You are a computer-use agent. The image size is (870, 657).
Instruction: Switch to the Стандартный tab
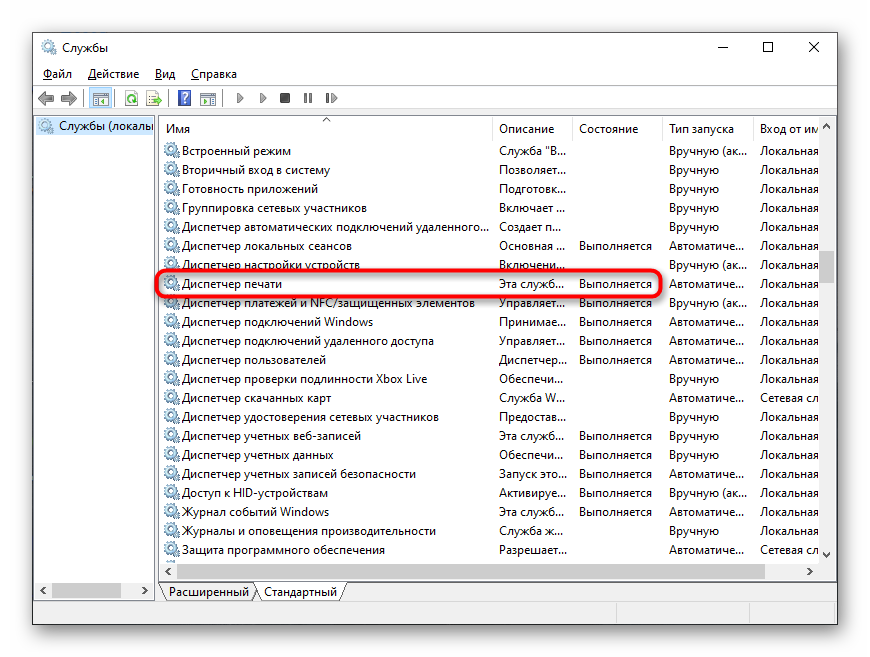(299, 592)
